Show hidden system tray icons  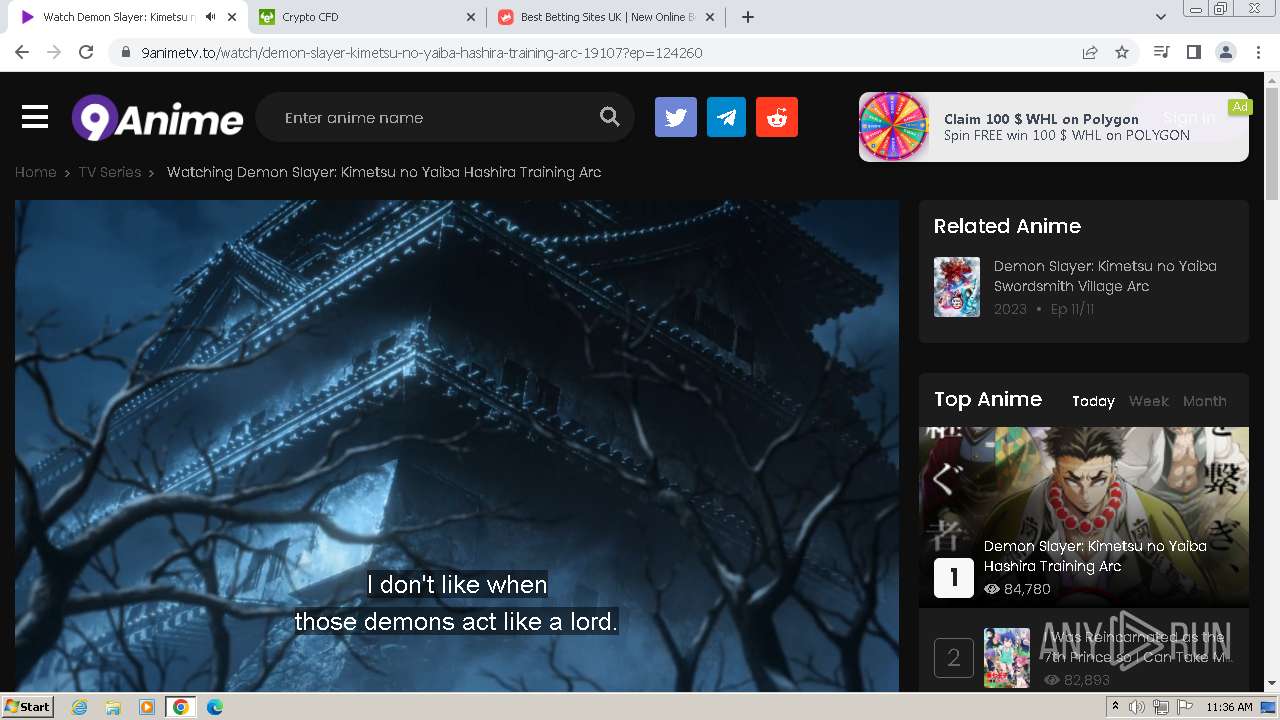1115,707
